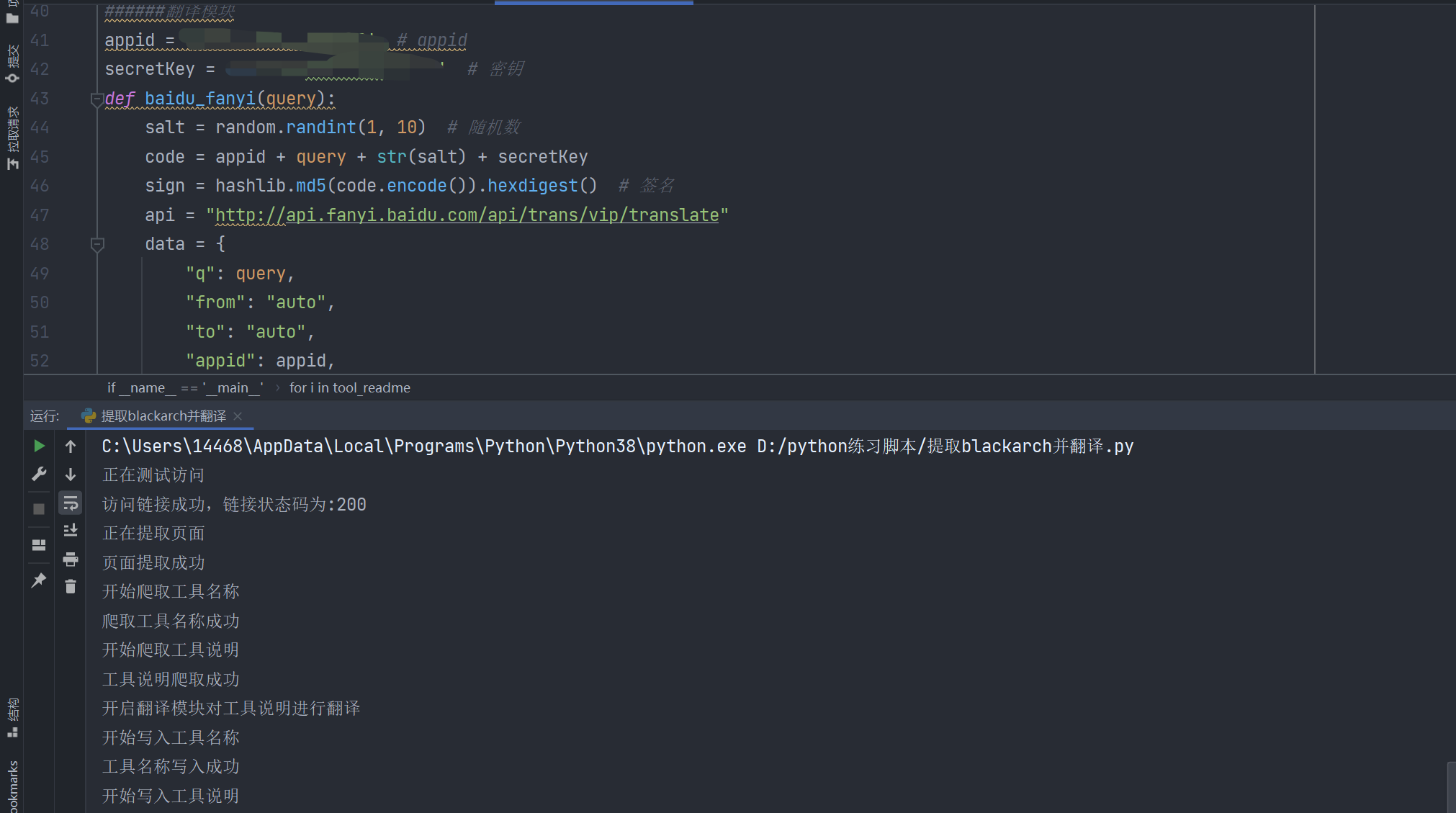Collapse the data dictionary fold marker
The image size is (1456, 813).
(x=97, y=245)
